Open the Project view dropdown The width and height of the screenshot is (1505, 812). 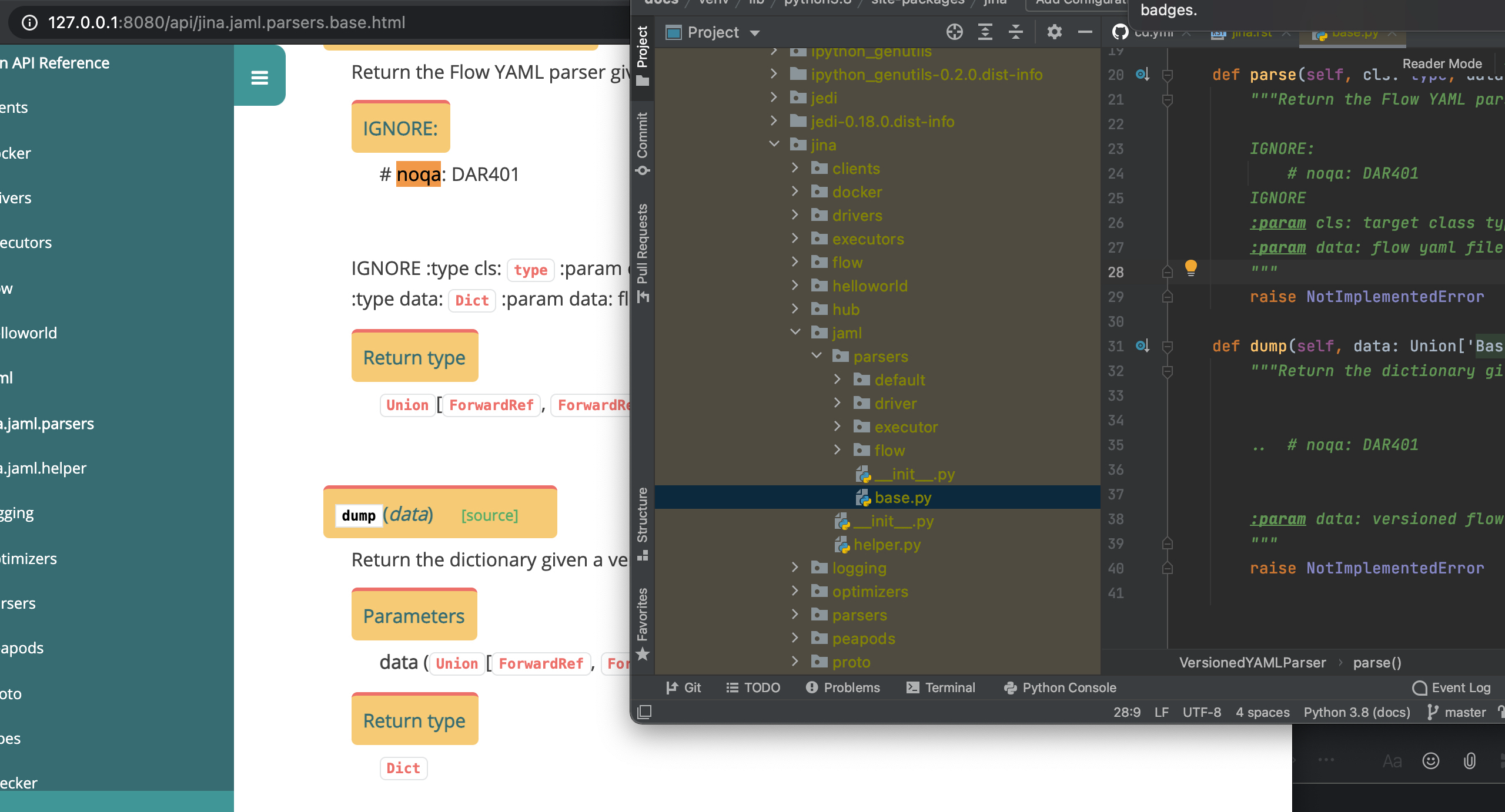(x=755, y=32)
